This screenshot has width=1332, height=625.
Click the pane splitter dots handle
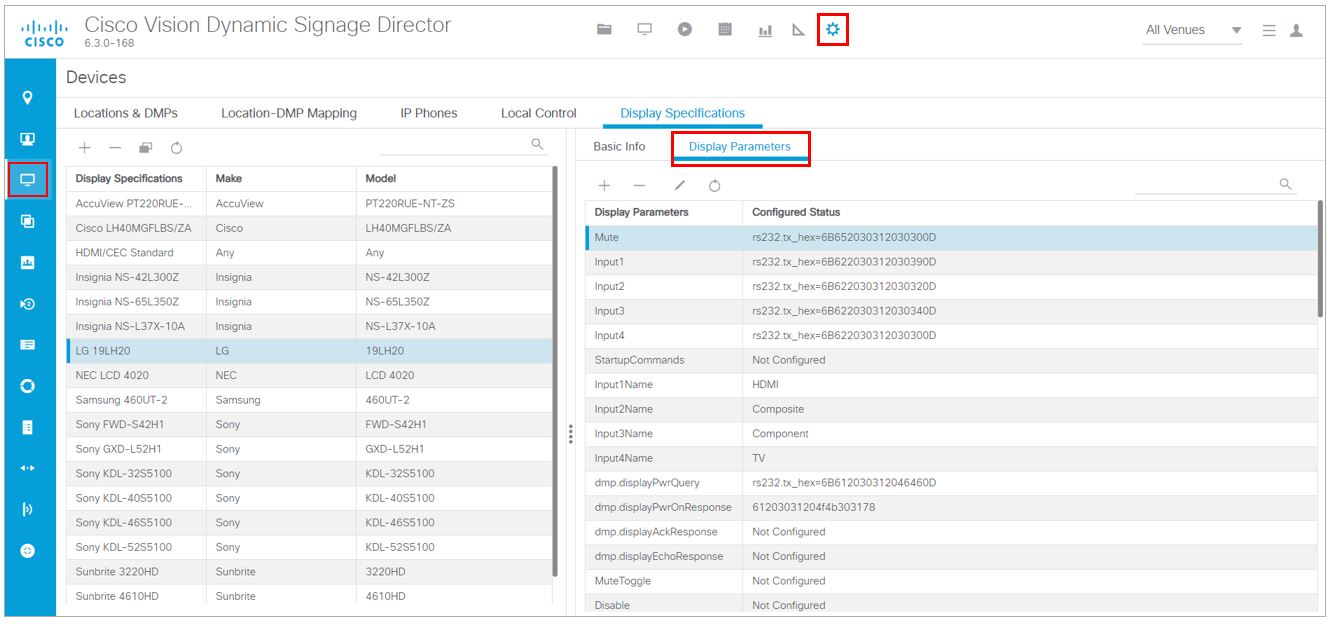pos(570,434)
